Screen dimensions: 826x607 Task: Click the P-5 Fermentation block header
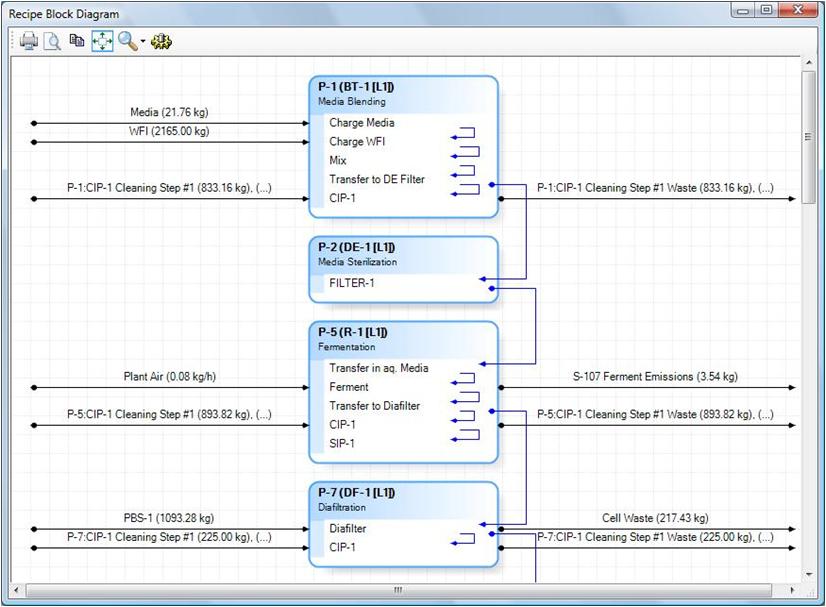(x=402, y=339)
